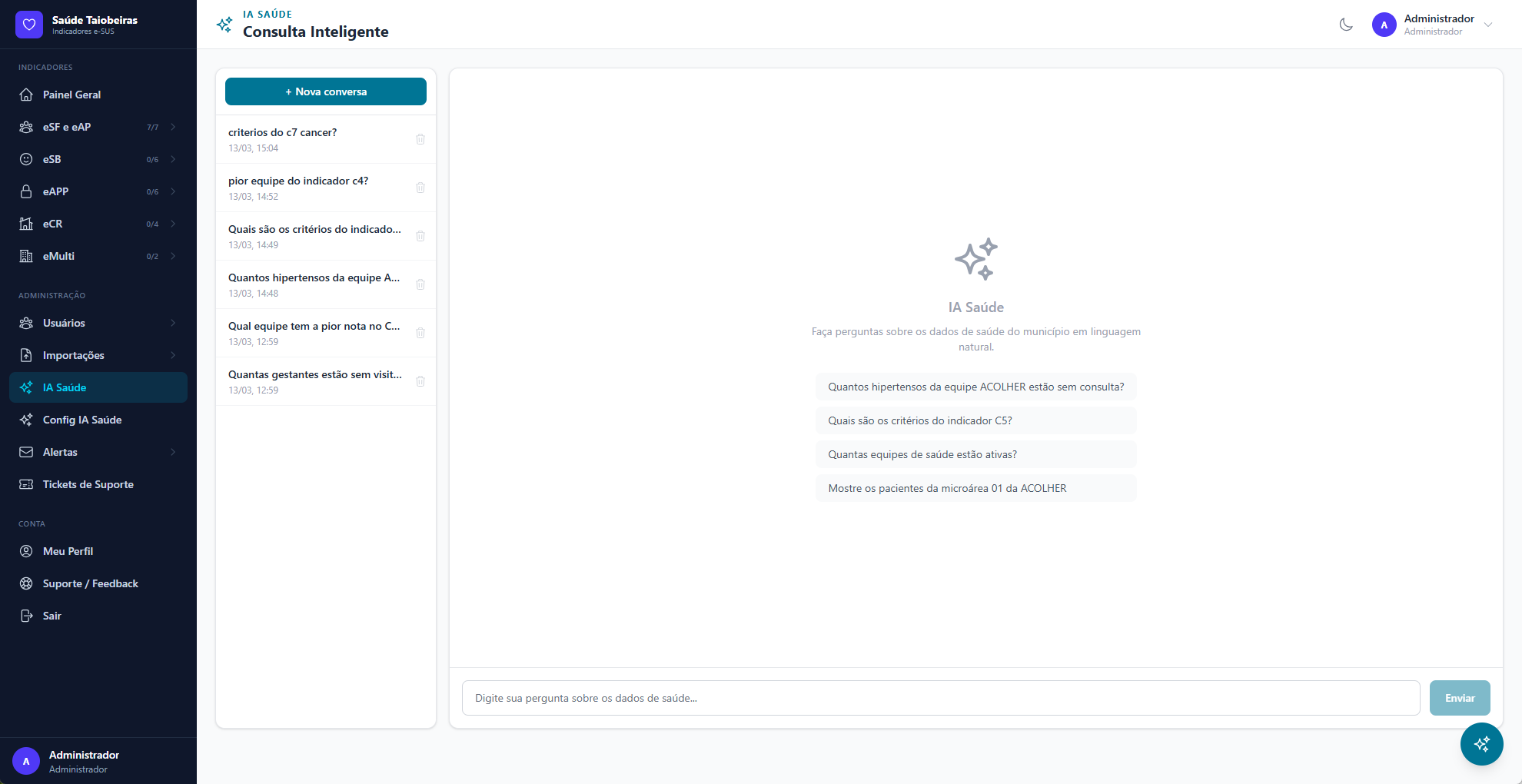Open the Administrador account dropdown arrow
Screen dimensions: 1522x784
1488,25
